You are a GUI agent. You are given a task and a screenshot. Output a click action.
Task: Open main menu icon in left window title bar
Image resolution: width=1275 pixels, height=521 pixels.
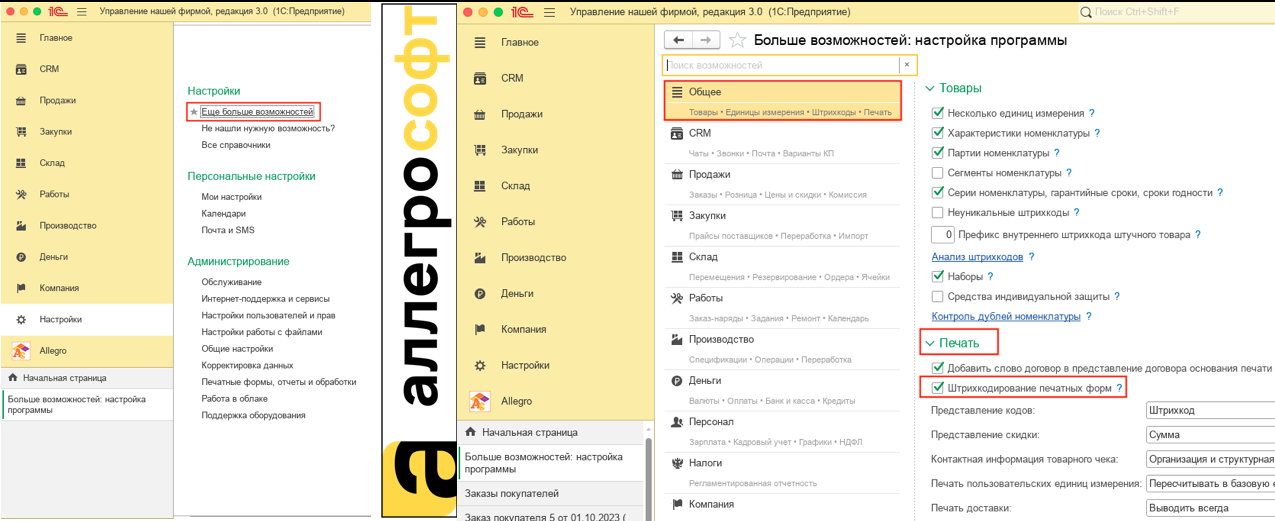tap(82, 12)
